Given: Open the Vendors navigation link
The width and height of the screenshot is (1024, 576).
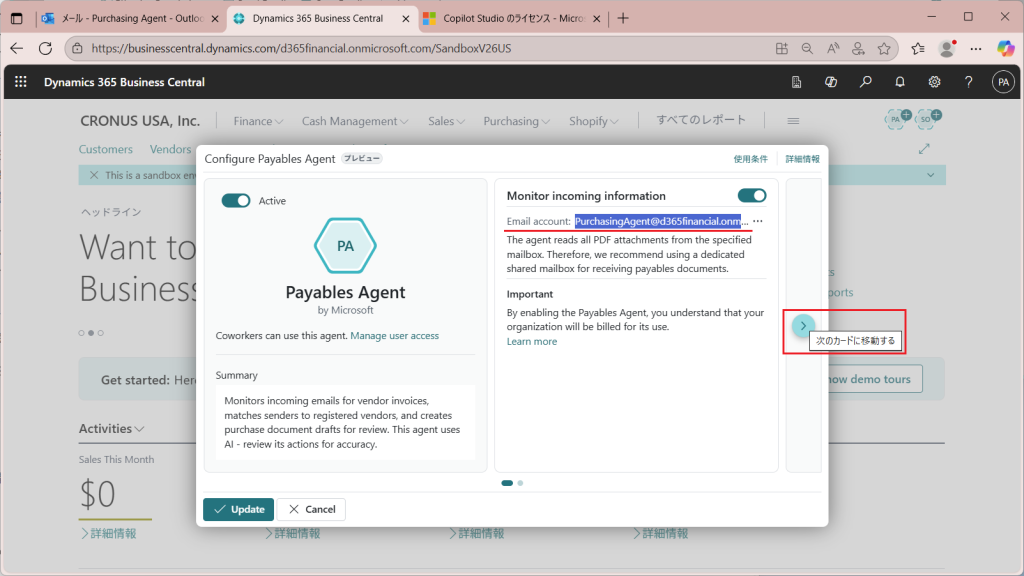Looking at the screenshot, I should point(170,149).
